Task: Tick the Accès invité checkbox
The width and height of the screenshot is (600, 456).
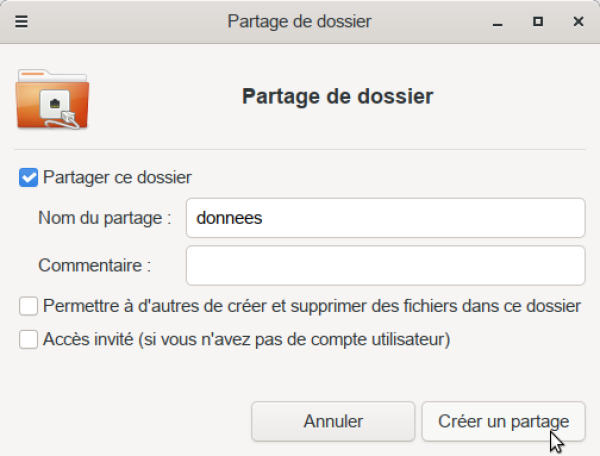Action: 29,340
